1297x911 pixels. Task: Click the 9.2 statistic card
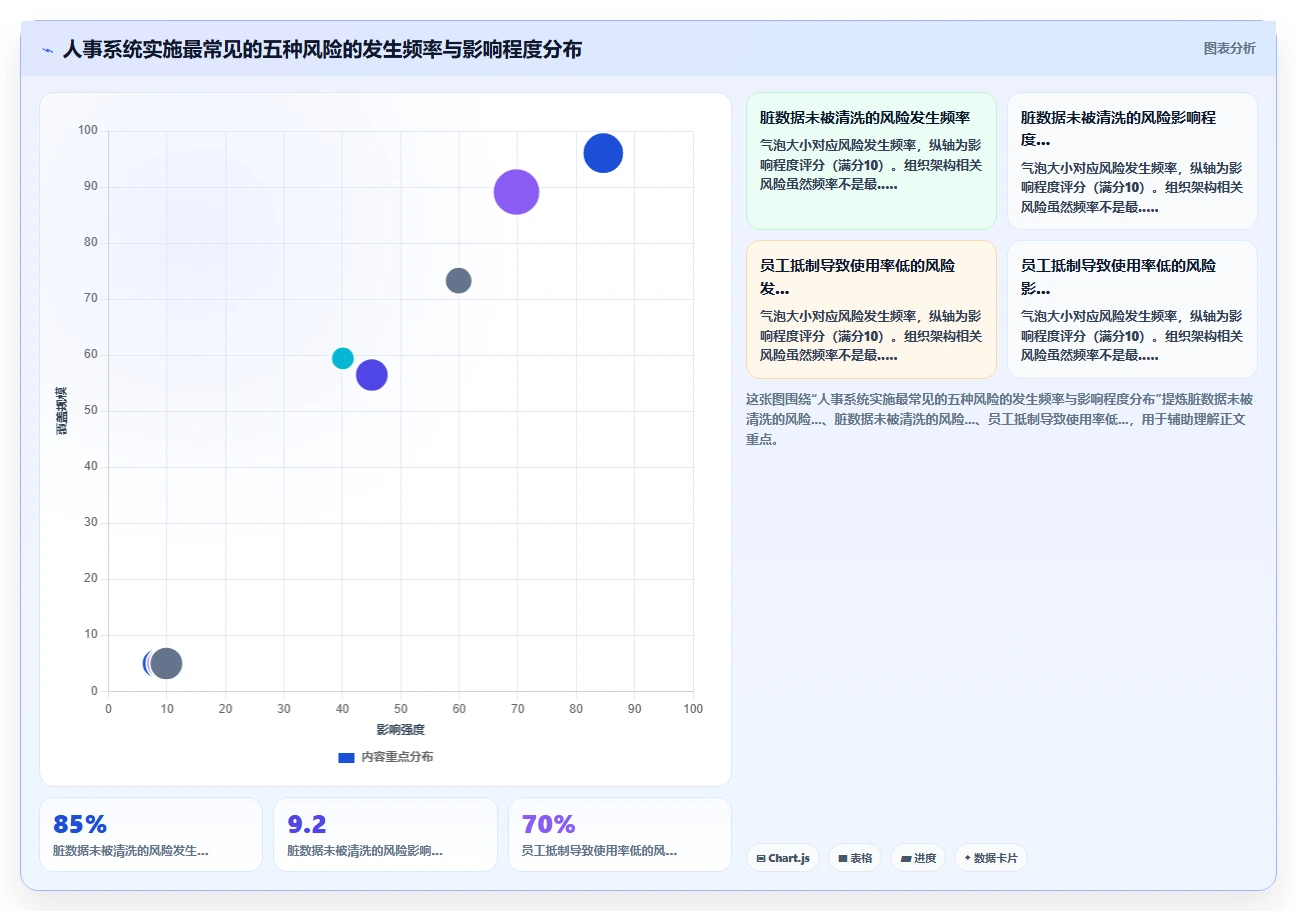(385, 834)
